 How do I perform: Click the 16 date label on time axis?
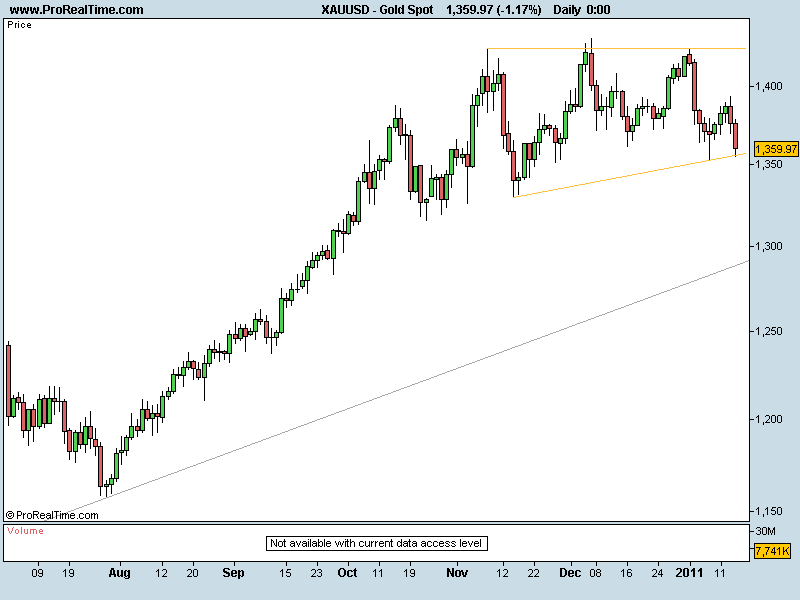click(627, 573)
